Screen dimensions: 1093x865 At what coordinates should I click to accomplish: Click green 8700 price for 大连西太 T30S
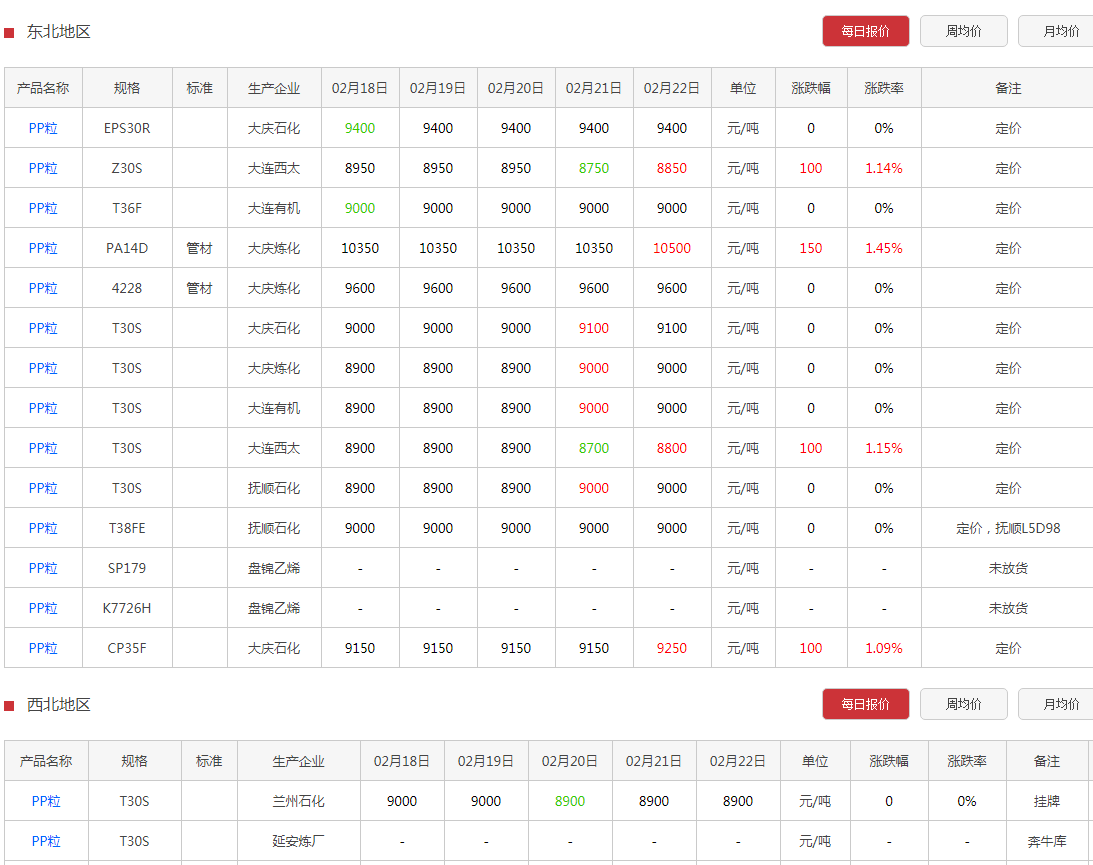click(x=594, y=448)
